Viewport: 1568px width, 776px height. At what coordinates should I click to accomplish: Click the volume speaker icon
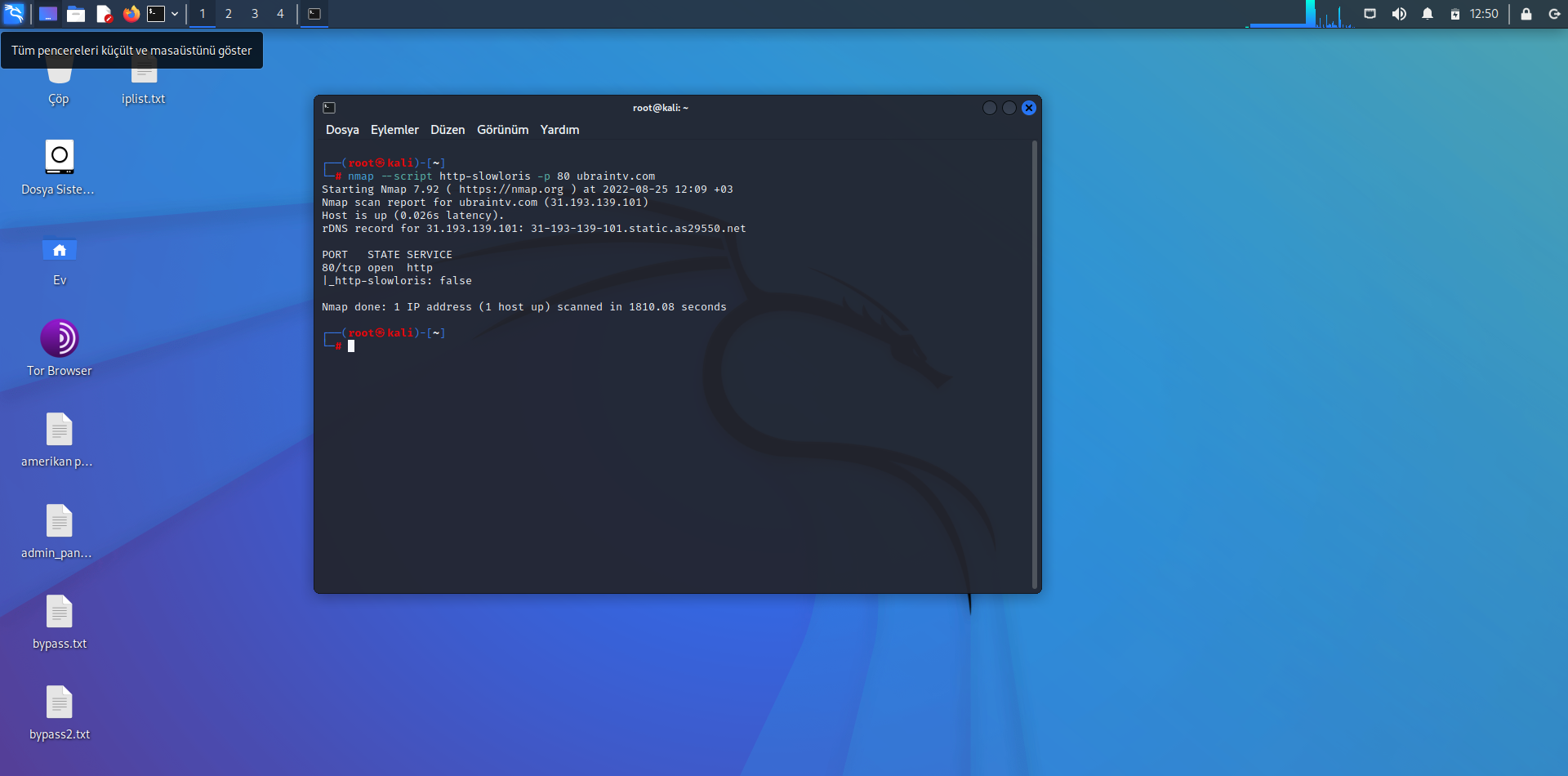1399,14
